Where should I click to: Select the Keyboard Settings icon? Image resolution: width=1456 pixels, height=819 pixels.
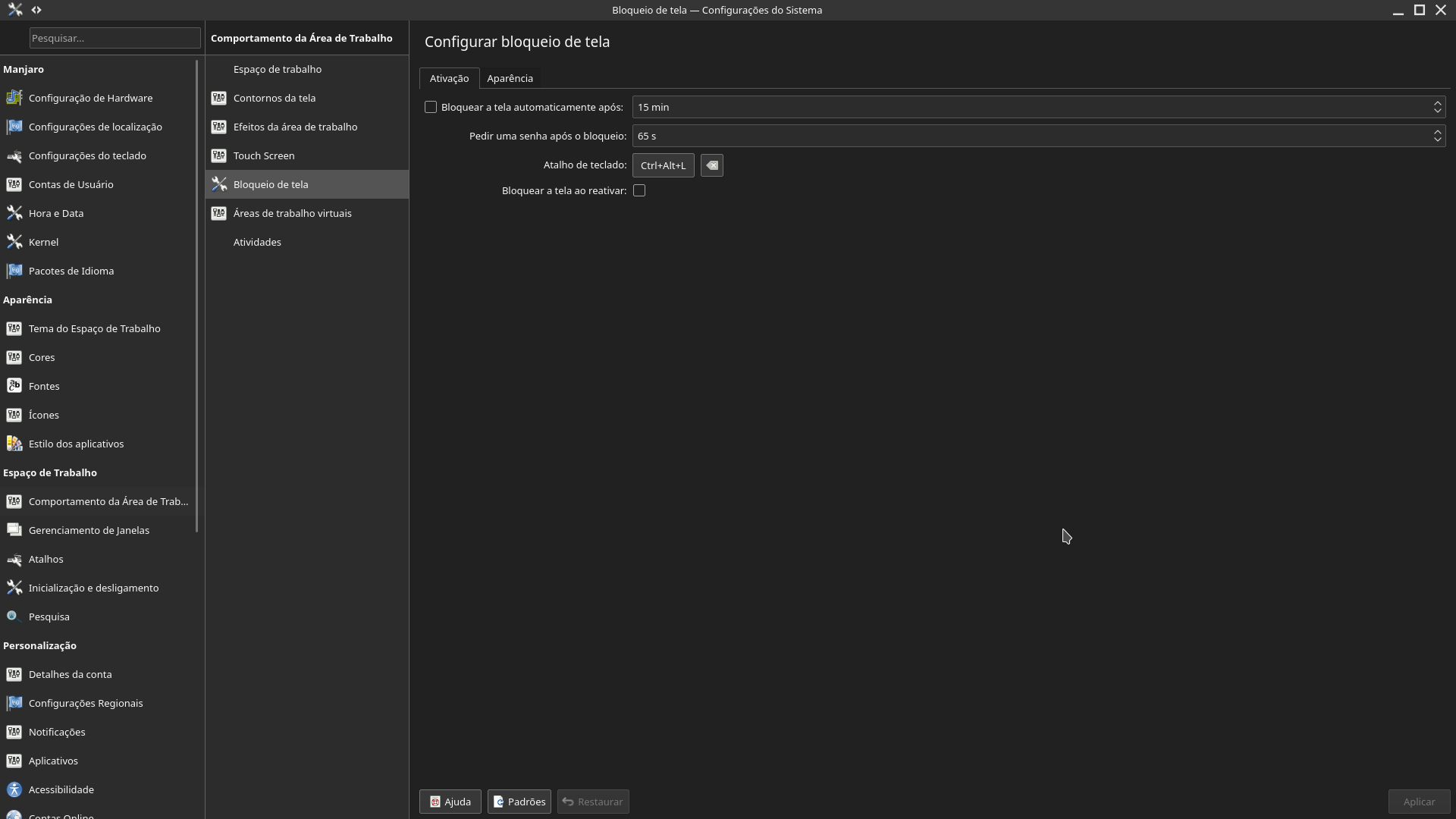click(x=14, y=155)
